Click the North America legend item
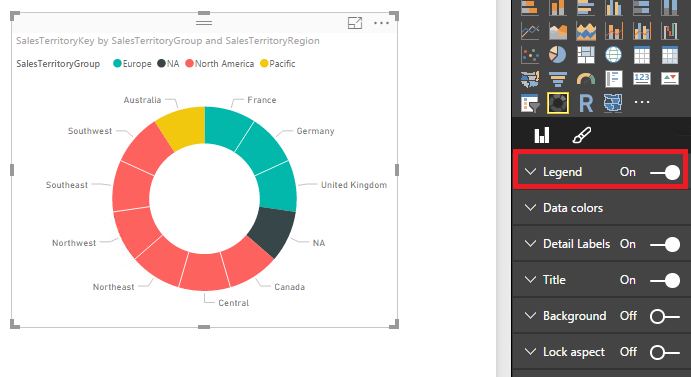This screenshot has width=691, height=377. (220, 63)
